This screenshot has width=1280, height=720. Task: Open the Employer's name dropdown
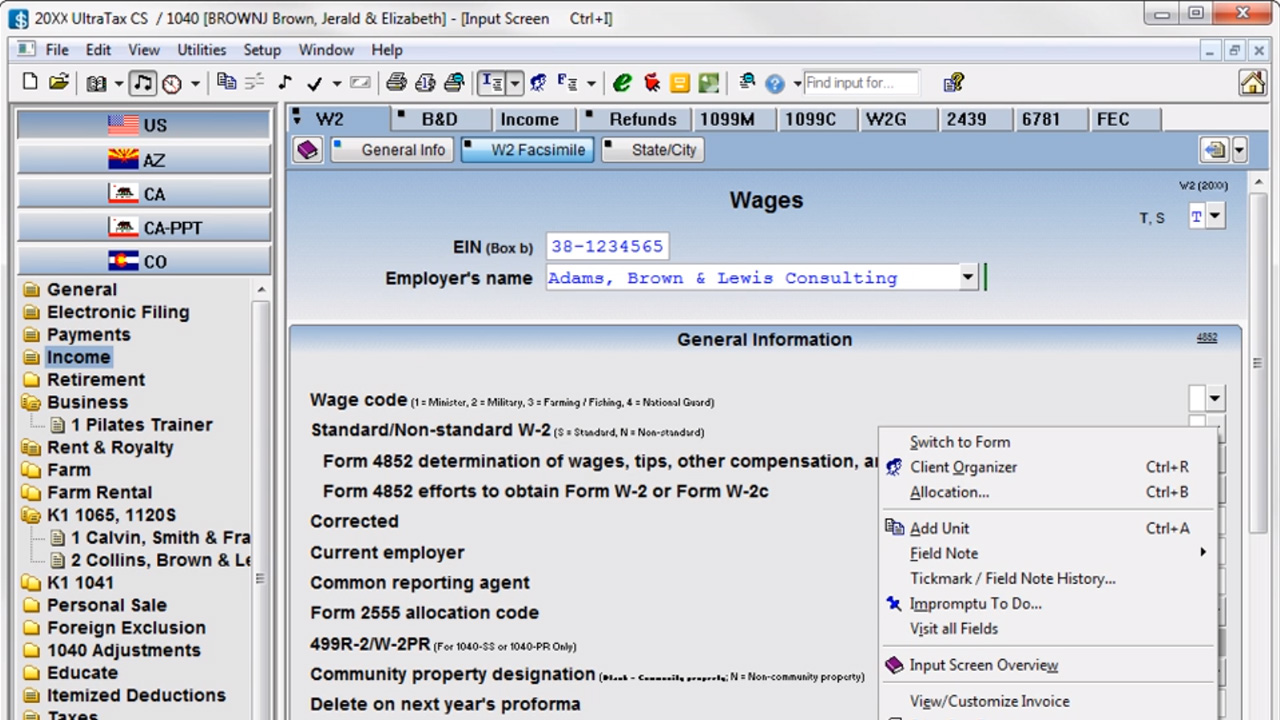(x=968, y=278)
